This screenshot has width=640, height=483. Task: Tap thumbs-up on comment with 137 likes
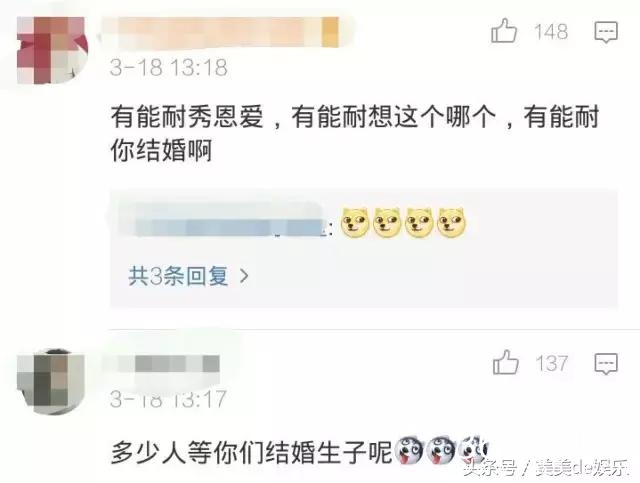pos(505,362)
